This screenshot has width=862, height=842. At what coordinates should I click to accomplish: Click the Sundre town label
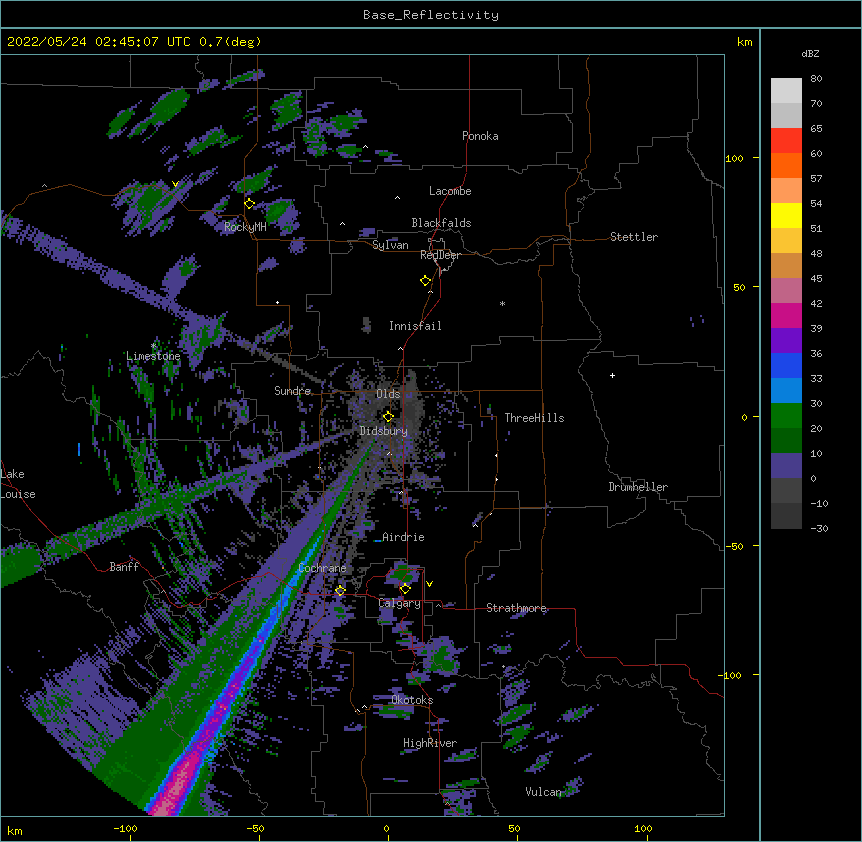[292, 391]
